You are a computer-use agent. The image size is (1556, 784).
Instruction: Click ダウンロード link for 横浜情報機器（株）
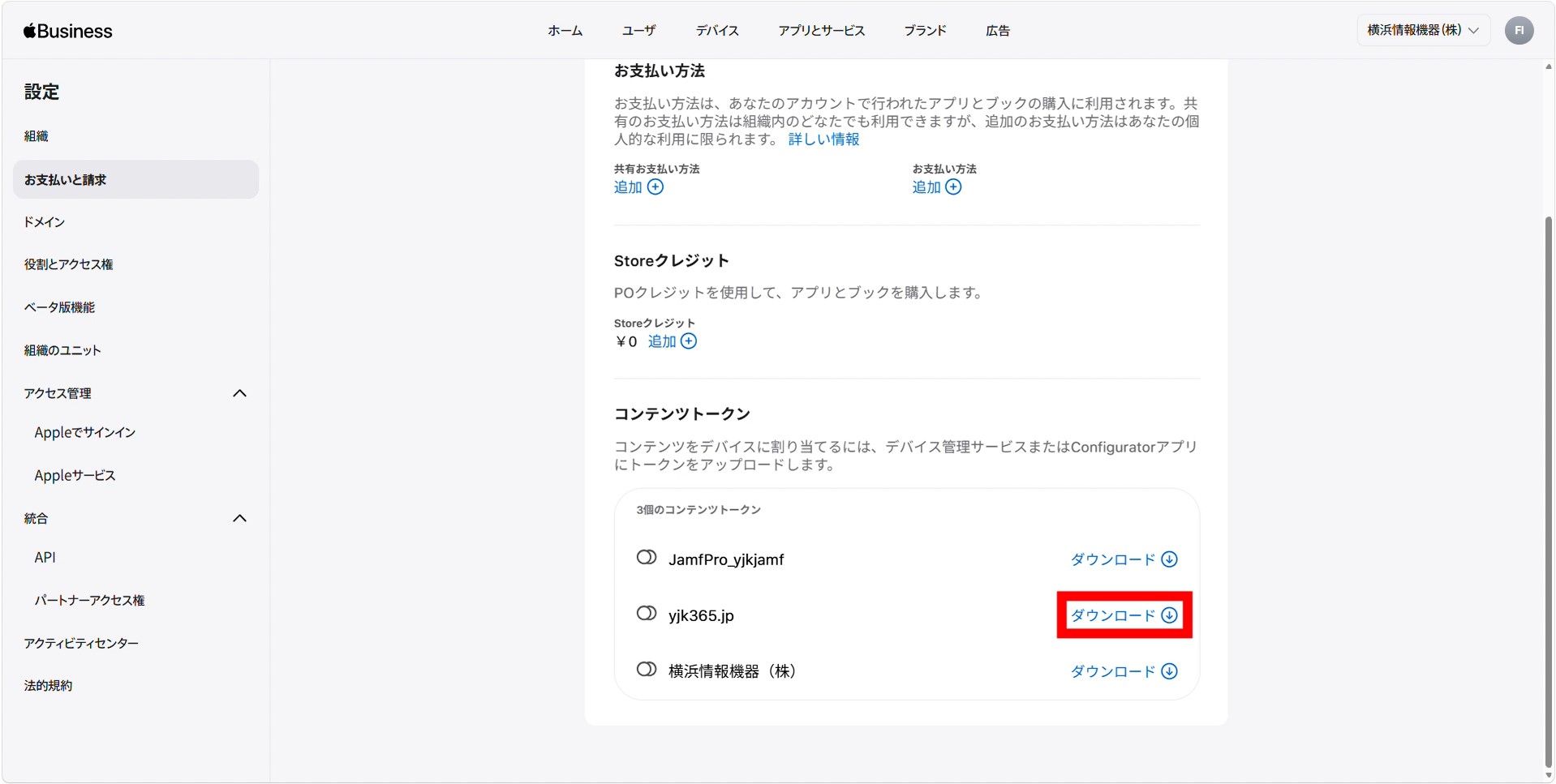coord(1113,671)
